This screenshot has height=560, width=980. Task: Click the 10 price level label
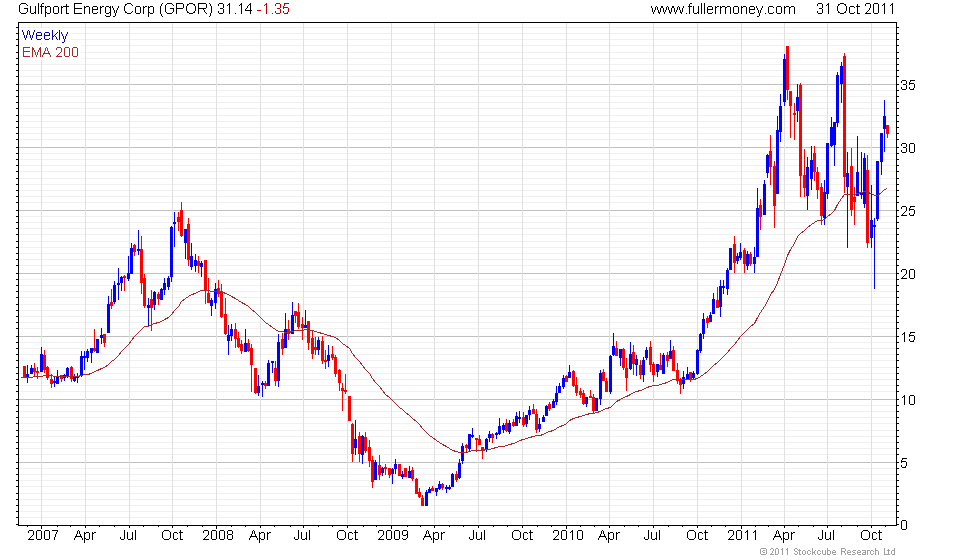point(908,400)
